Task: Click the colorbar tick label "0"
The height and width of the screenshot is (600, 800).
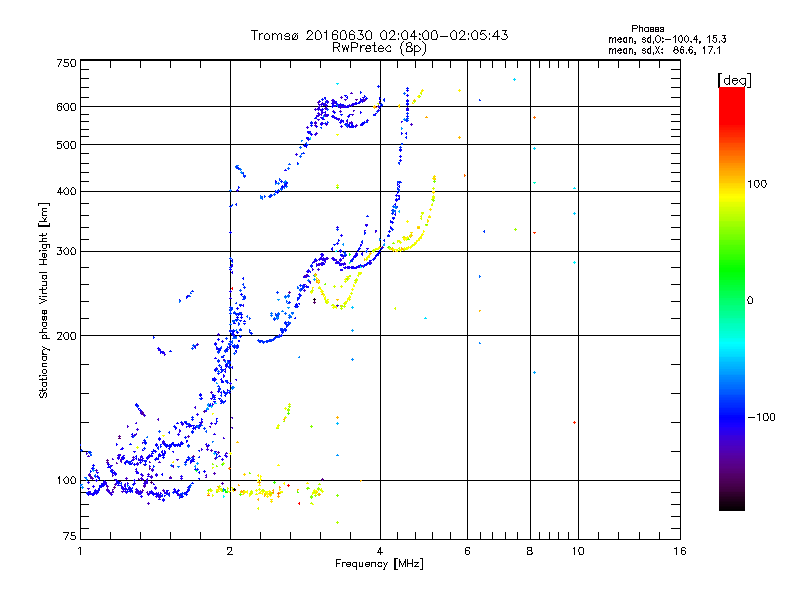Action: click(749, 301)
